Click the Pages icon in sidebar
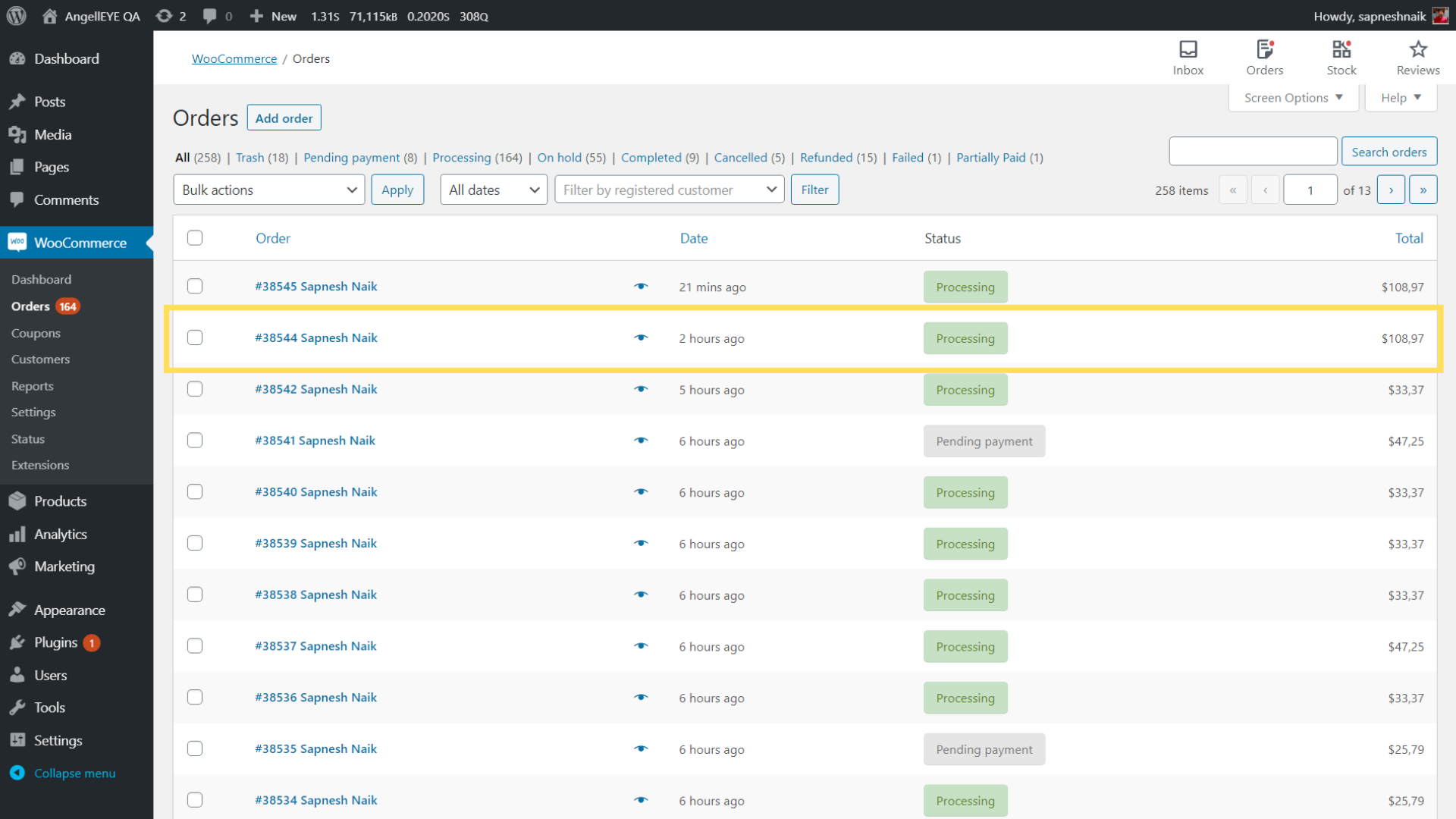Image resolution: width=1456 pixels, height=819 pixels. click(17, 167)
